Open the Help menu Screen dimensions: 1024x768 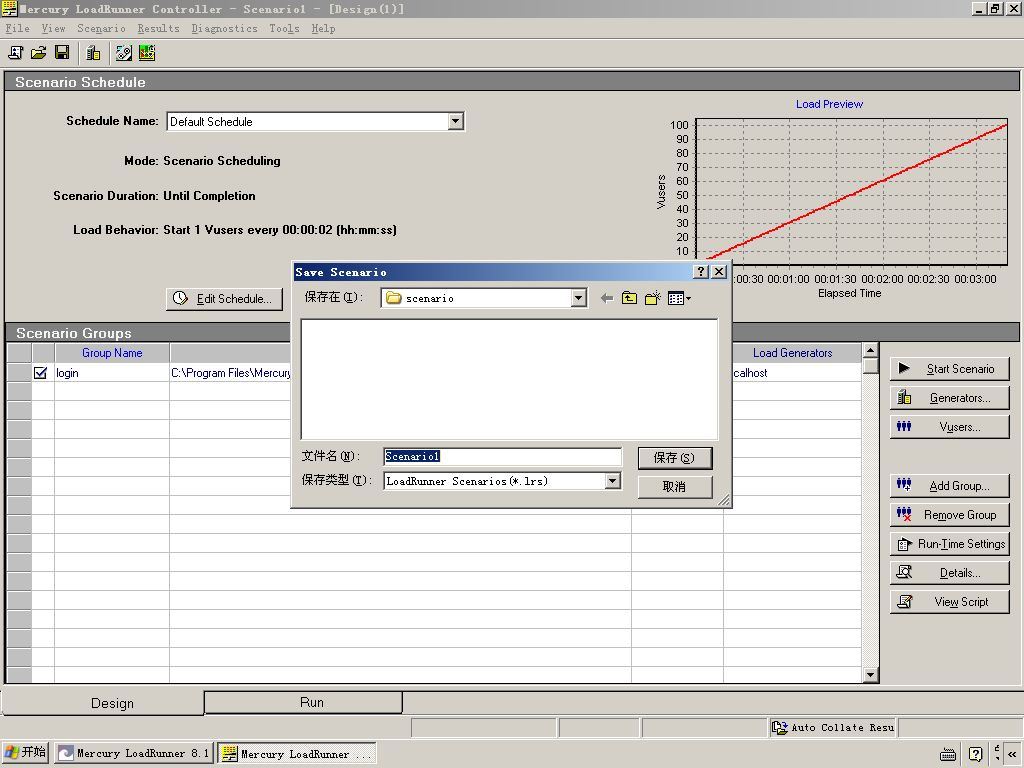pos(323,28)
